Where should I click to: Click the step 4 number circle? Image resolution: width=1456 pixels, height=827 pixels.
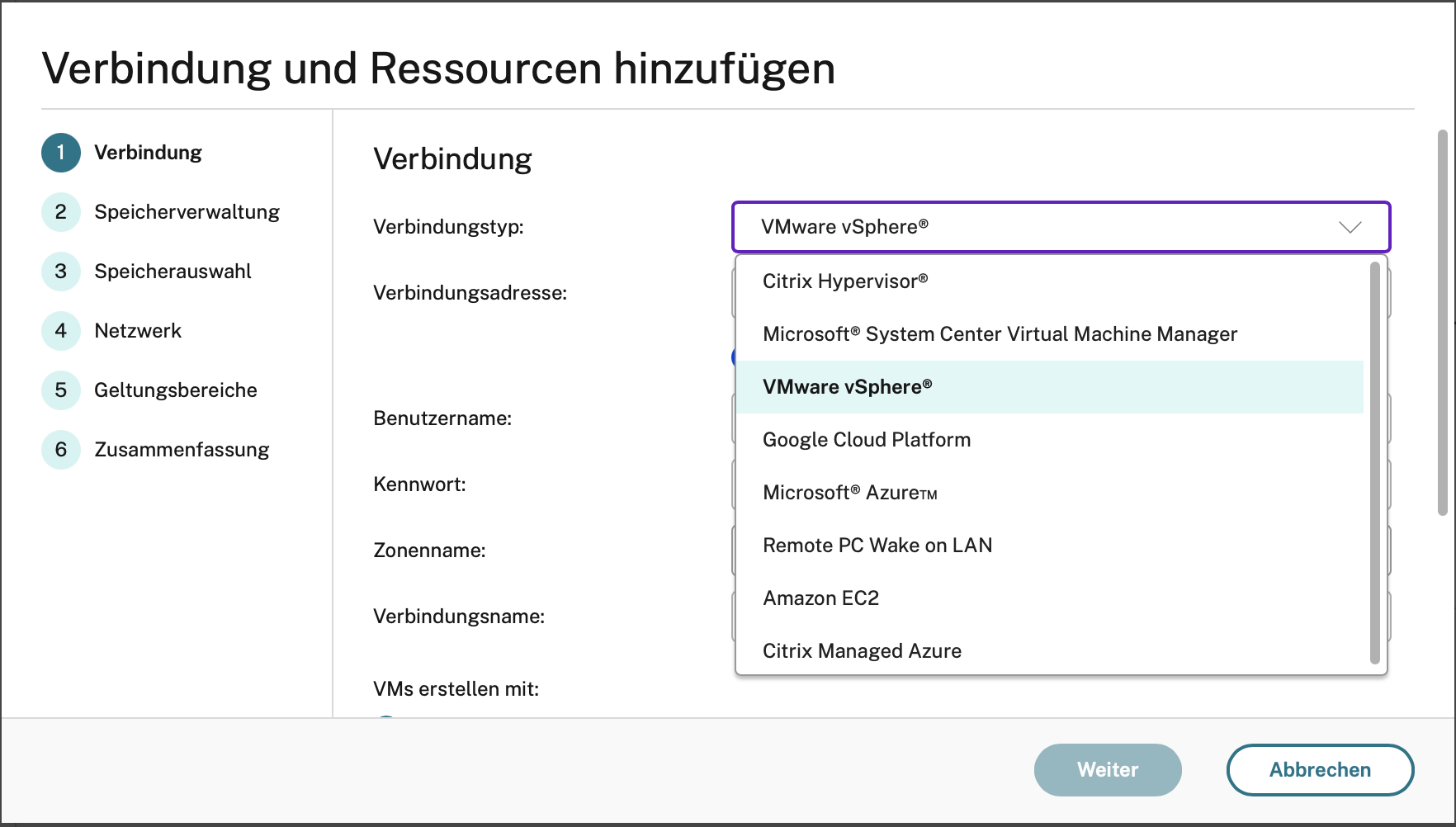[61, 331]
